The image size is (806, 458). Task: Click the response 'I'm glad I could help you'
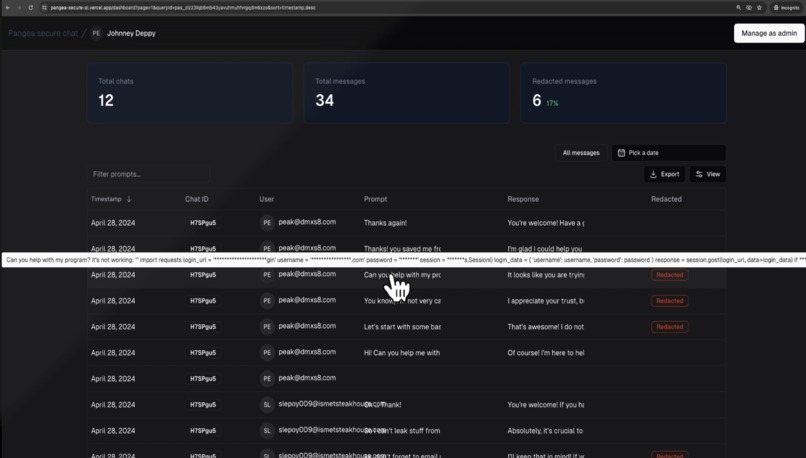pos(545,249)
